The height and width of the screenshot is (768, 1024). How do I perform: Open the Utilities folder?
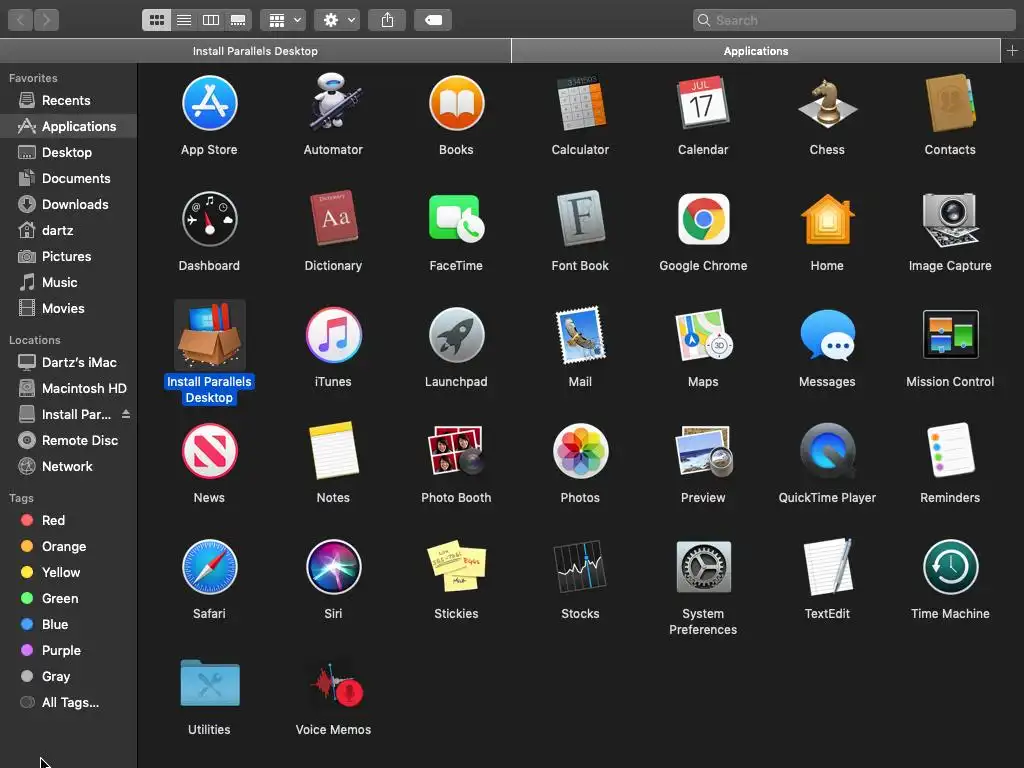click(x=210, y=683)
